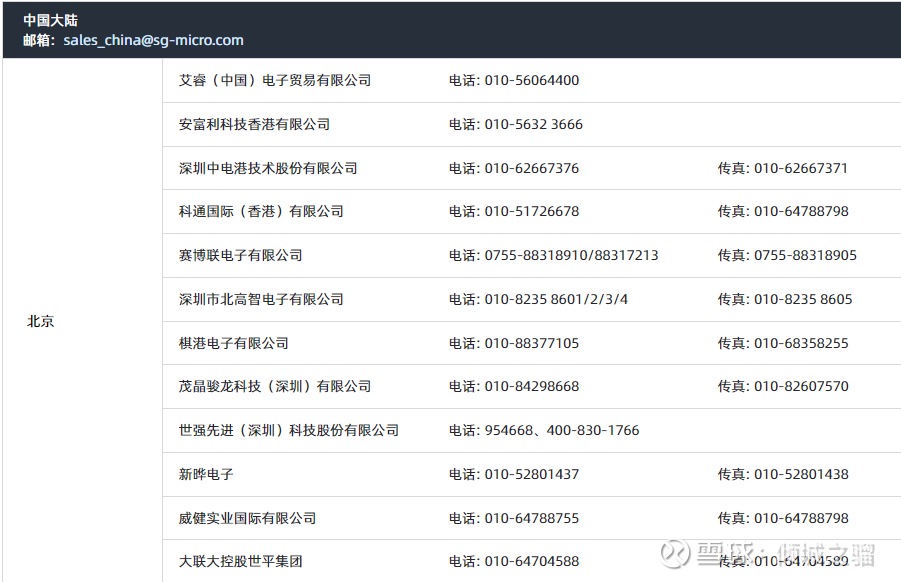Click 科通国际 fax 010-64788798
This screenshot has height=582, width=901.
(x=801, y=211)
